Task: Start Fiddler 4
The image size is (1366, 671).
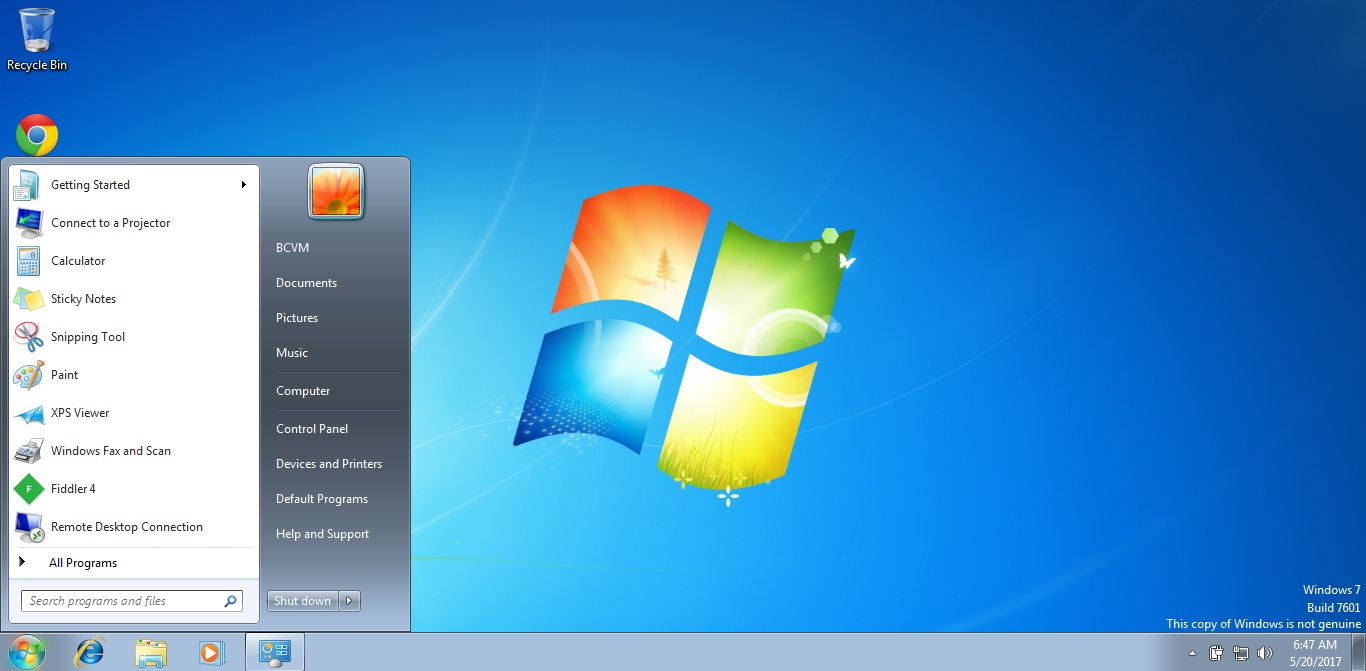Action: click(x=75, y=489)
